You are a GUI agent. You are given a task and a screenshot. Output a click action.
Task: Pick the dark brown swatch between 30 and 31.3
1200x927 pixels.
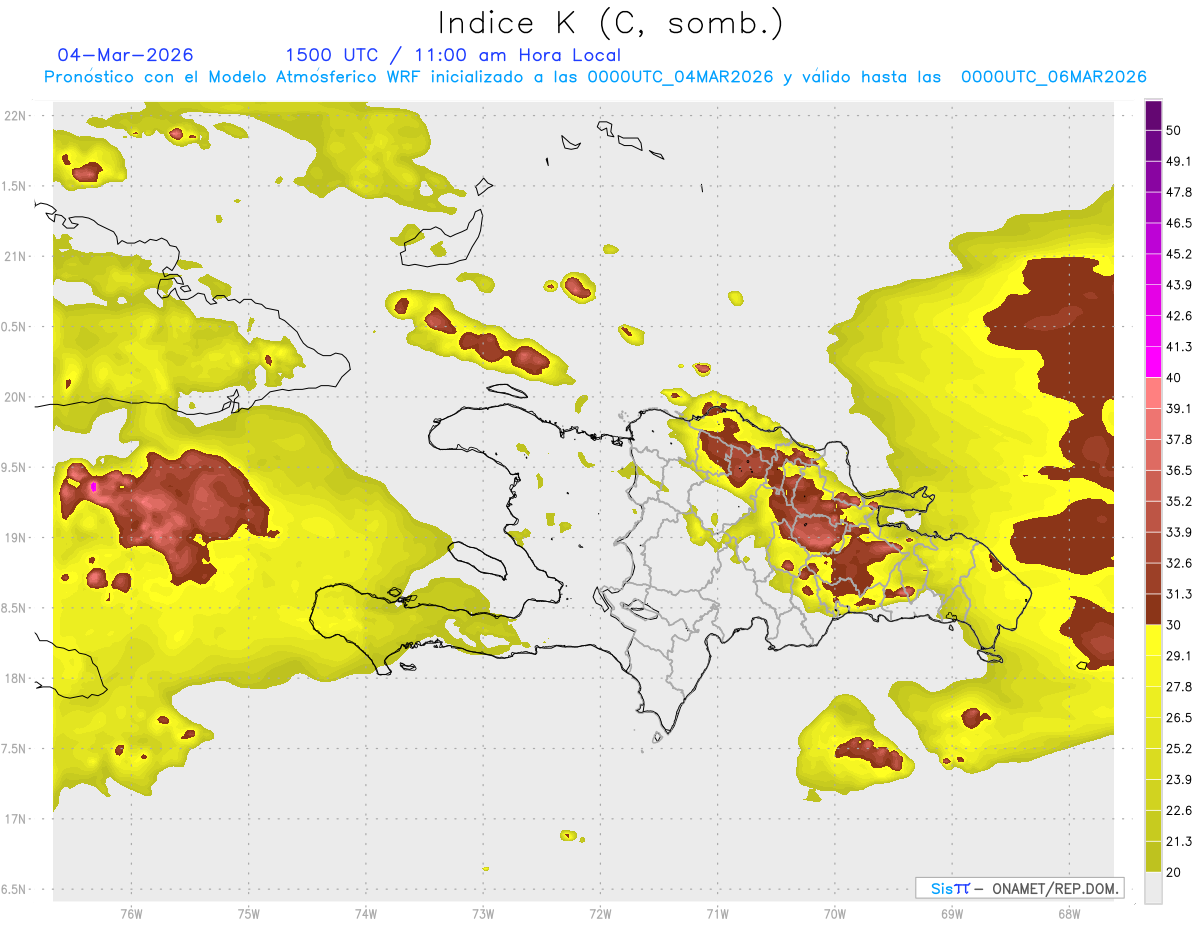point(1153,609)
